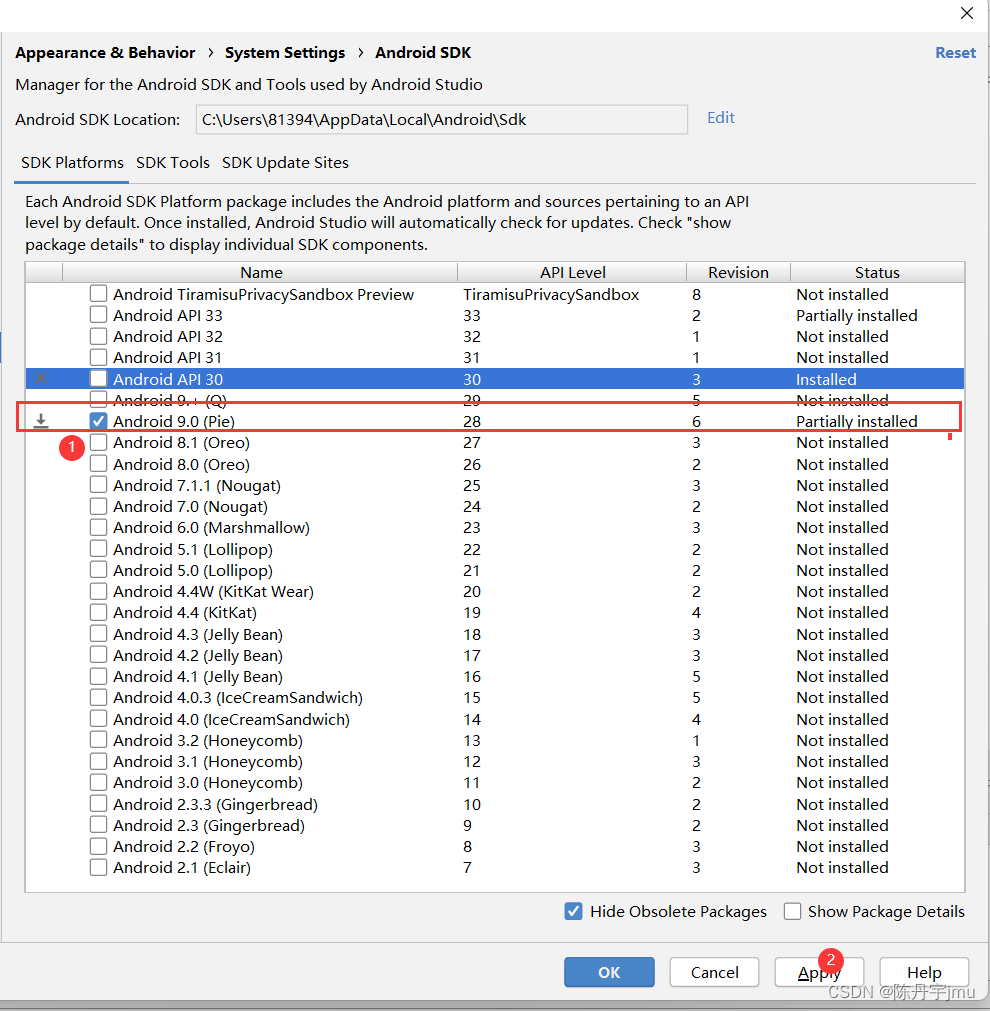
Task: Select the Android 4.4W (KitKat Wear) row
Action: pos(495,591)
